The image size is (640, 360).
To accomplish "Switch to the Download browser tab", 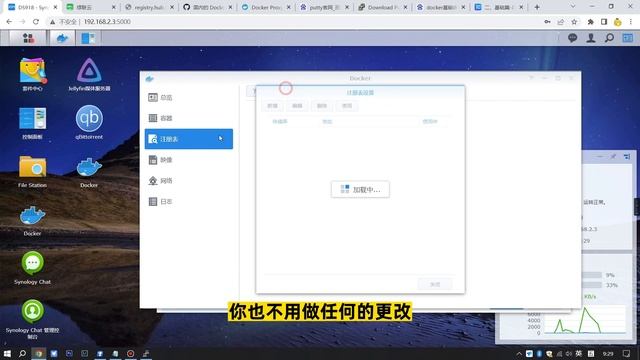I will coord(382,7).
